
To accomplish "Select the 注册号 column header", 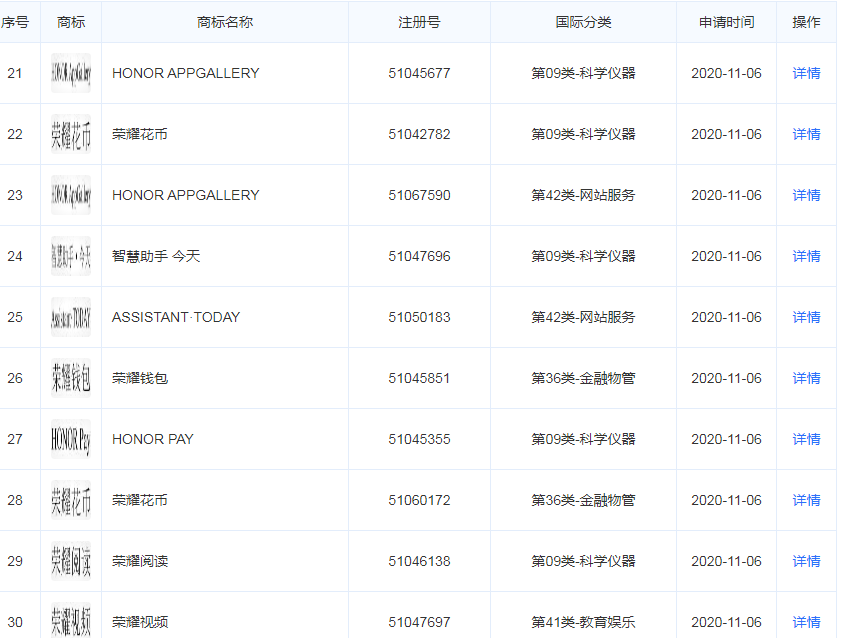I will [419, 22].
